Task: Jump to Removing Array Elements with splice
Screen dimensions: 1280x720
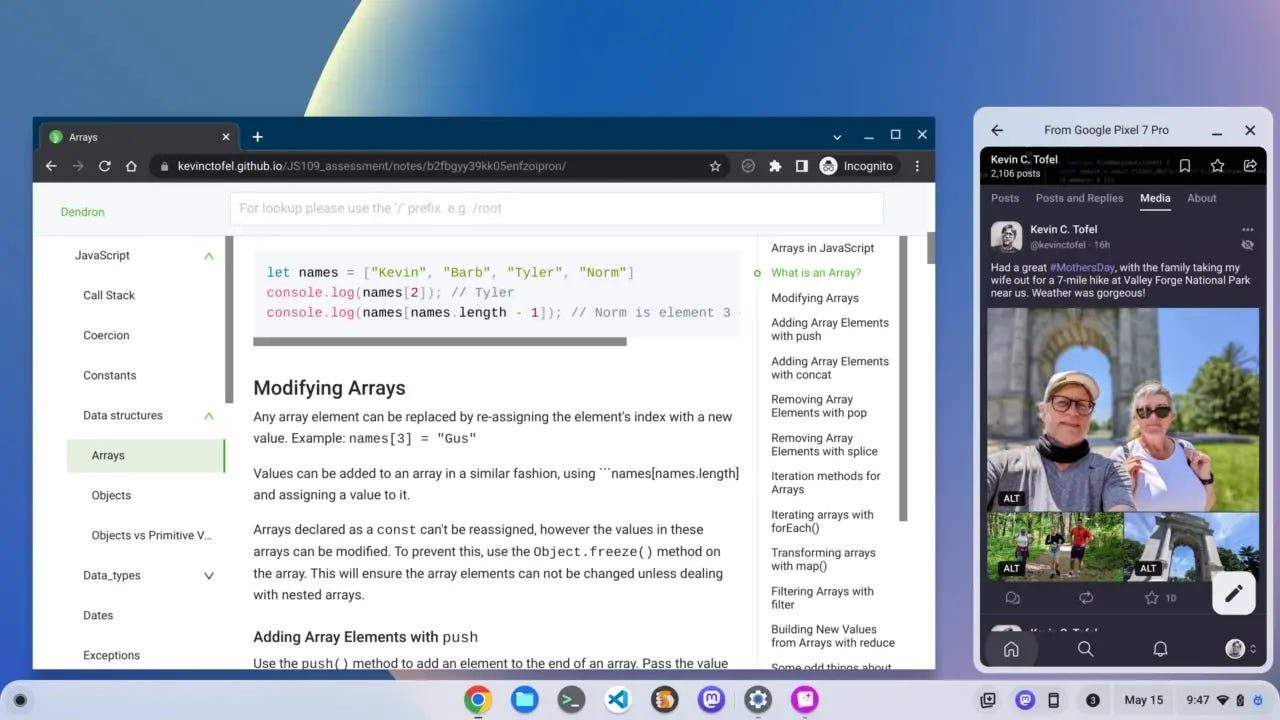Action: click(x=824, y=444)
